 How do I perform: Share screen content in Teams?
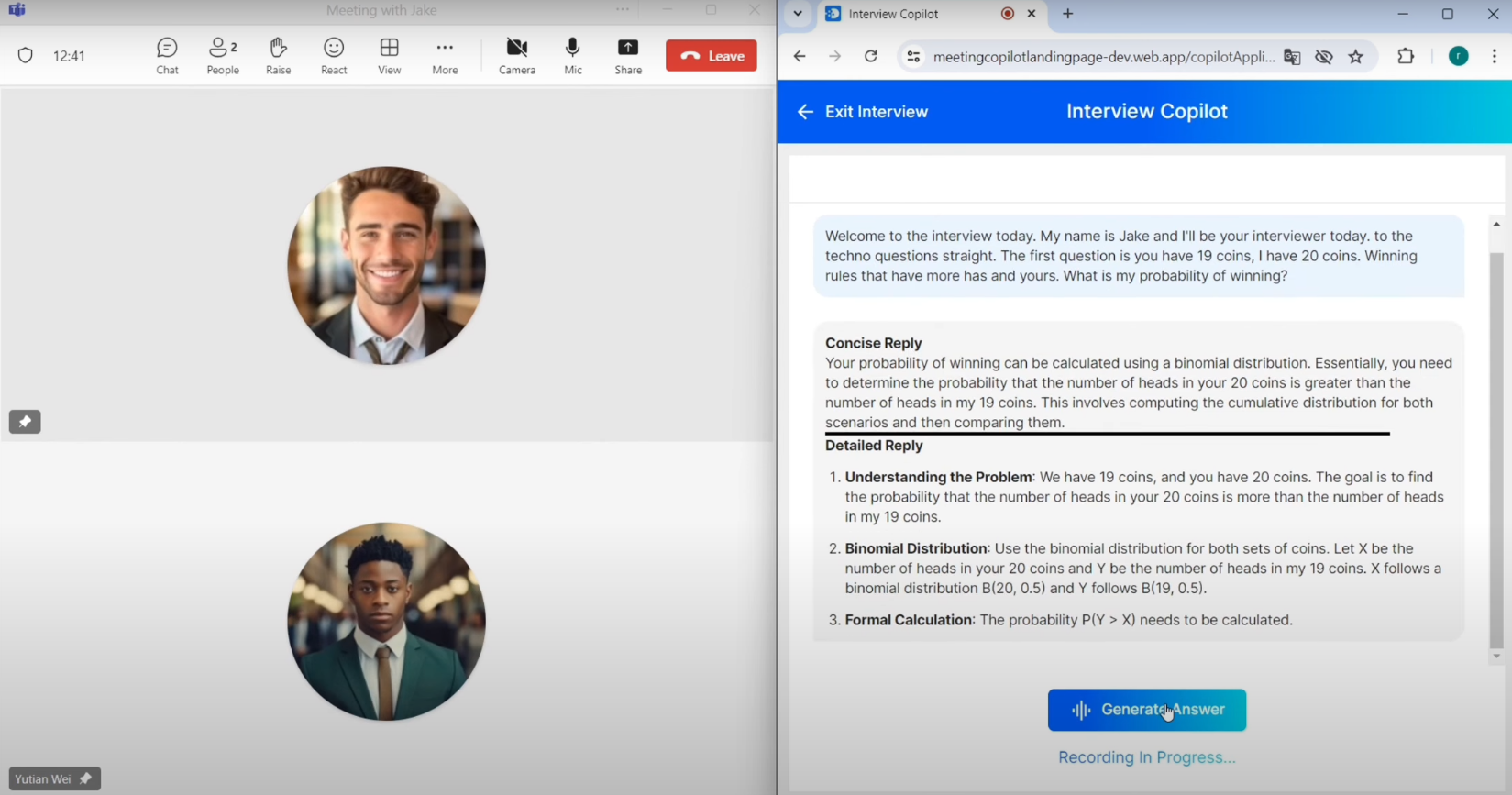[628, 56]
